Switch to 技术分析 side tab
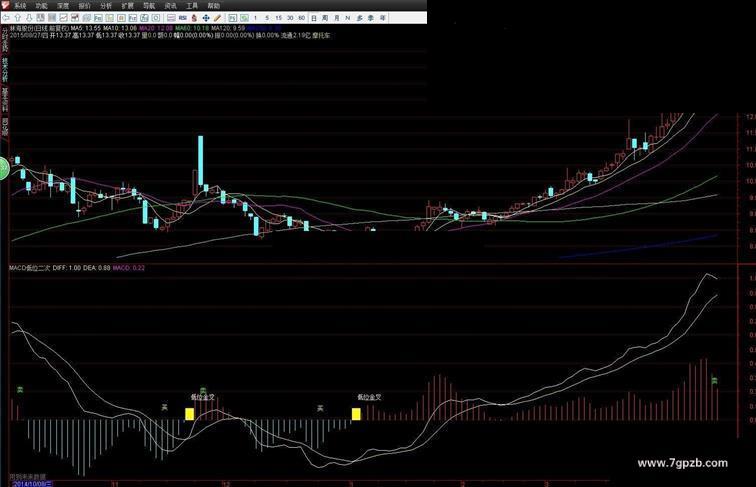Viewport: 756px width, 487px height. 5,69
